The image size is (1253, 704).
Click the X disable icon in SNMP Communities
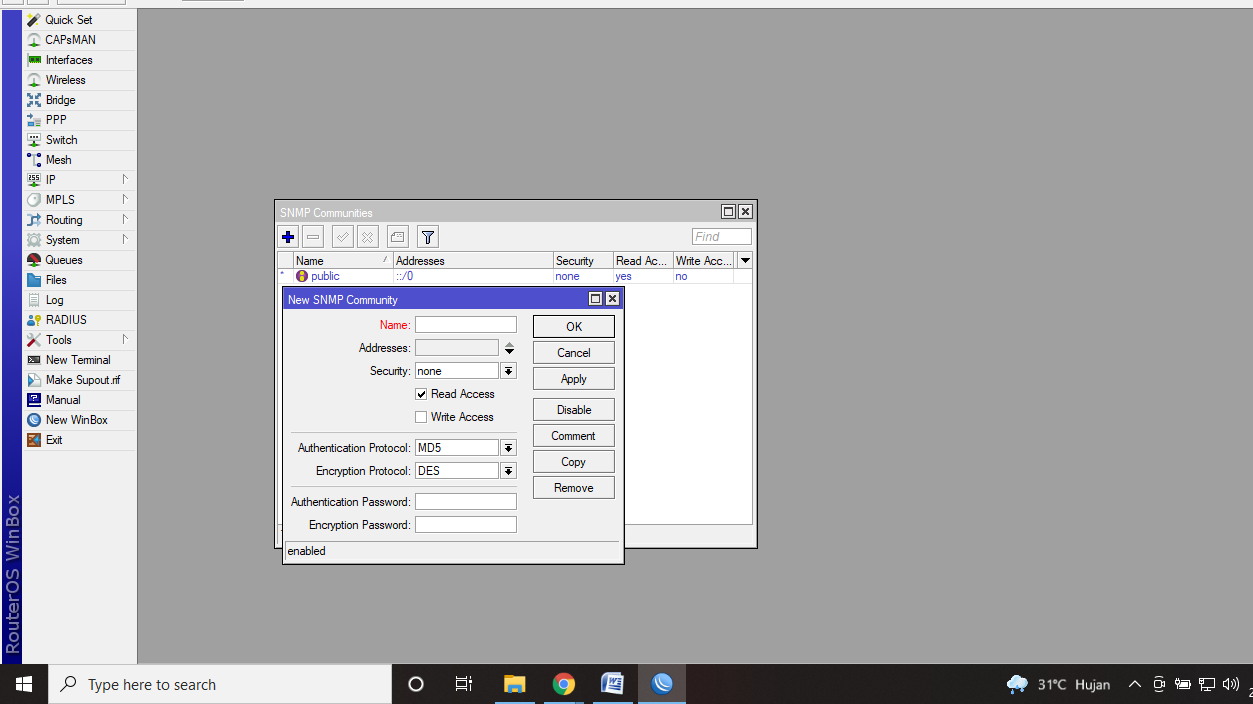pyautogui.click(x=367, y=237)
